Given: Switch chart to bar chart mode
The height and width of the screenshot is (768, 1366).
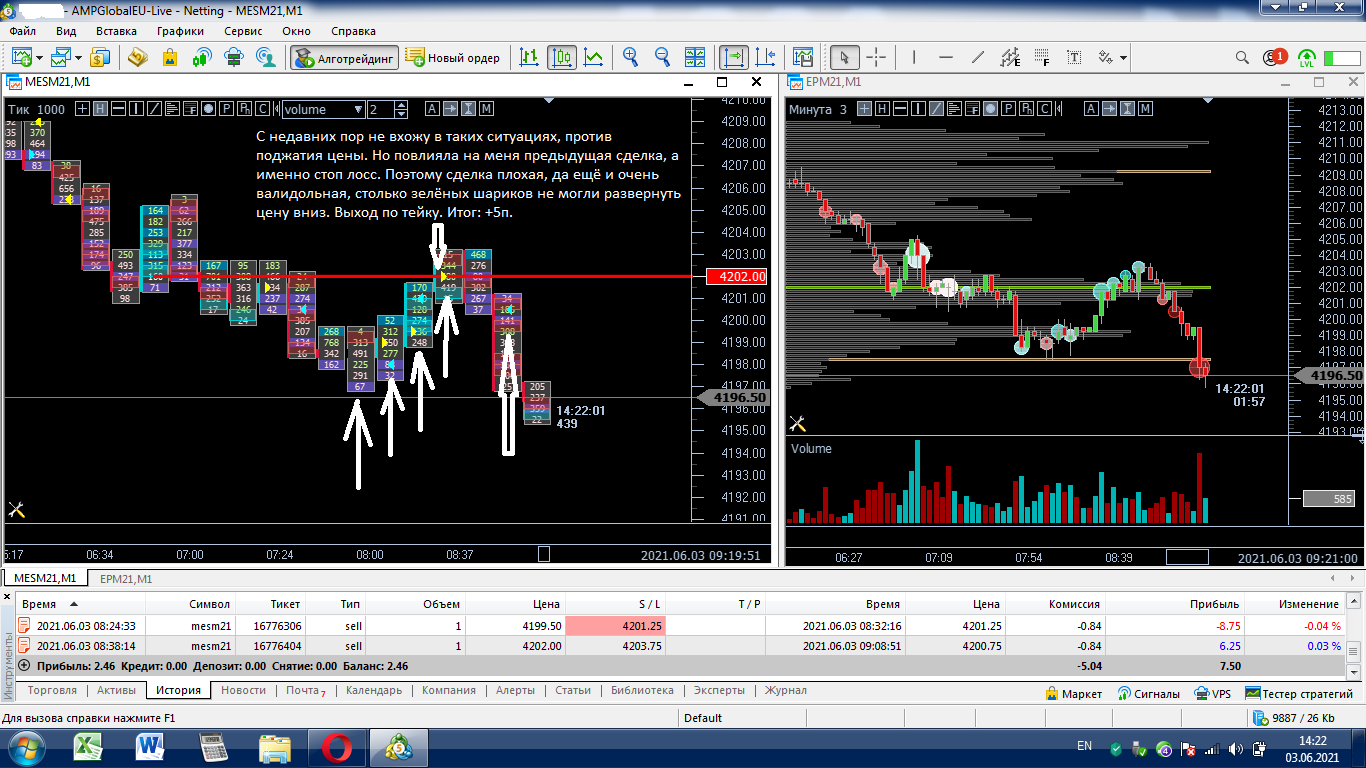Looking at the screenshot, I should [530, 57].
